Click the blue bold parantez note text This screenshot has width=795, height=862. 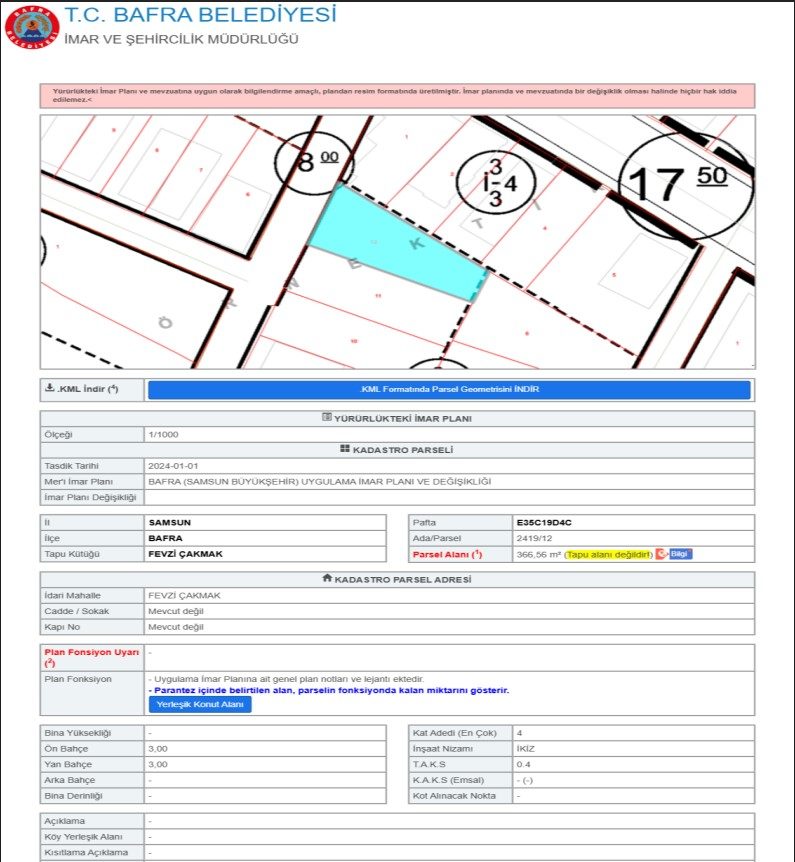tap(329, 690)
